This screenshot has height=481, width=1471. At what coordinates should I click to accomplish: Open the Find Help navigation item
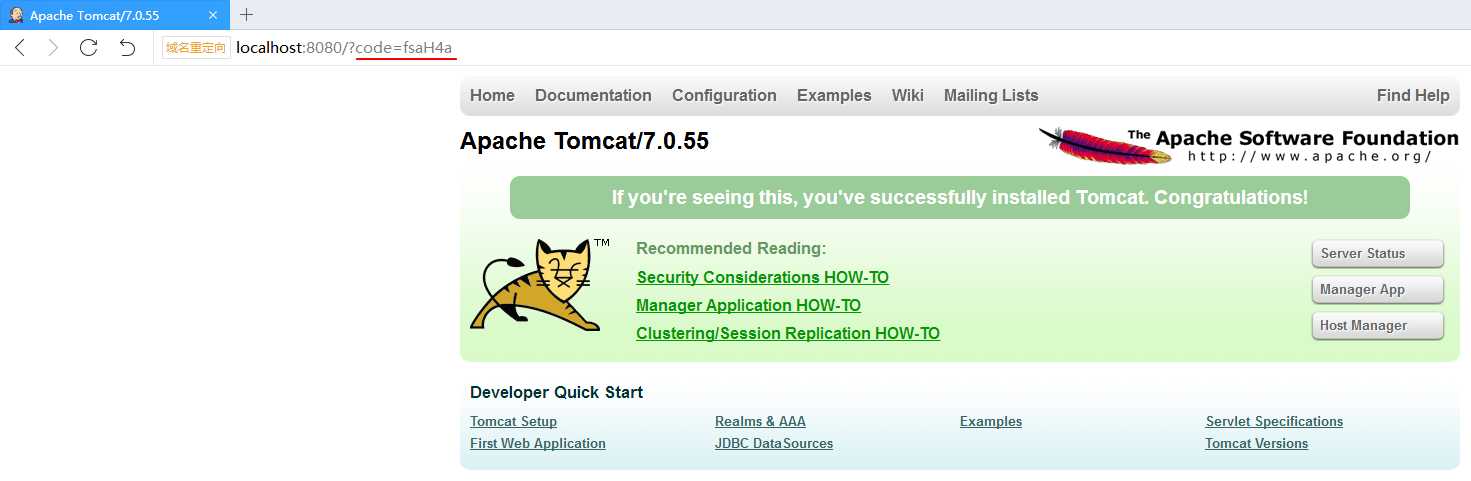(x=1413, y=95)
